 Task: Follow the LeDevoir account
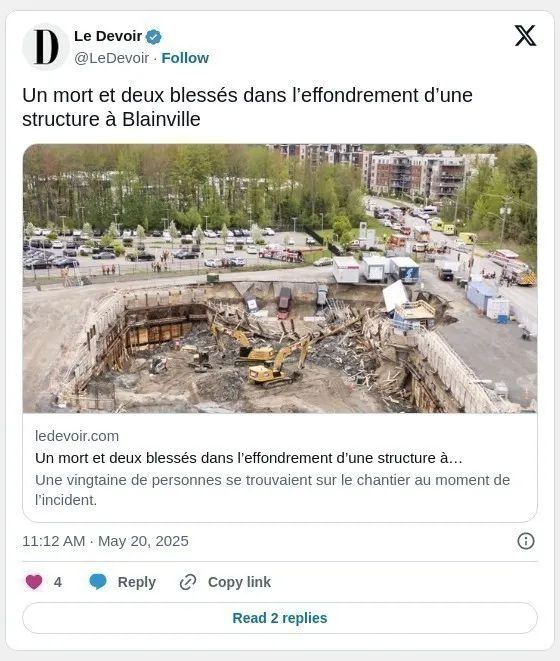pyautogui.click(x=185, y=58)
